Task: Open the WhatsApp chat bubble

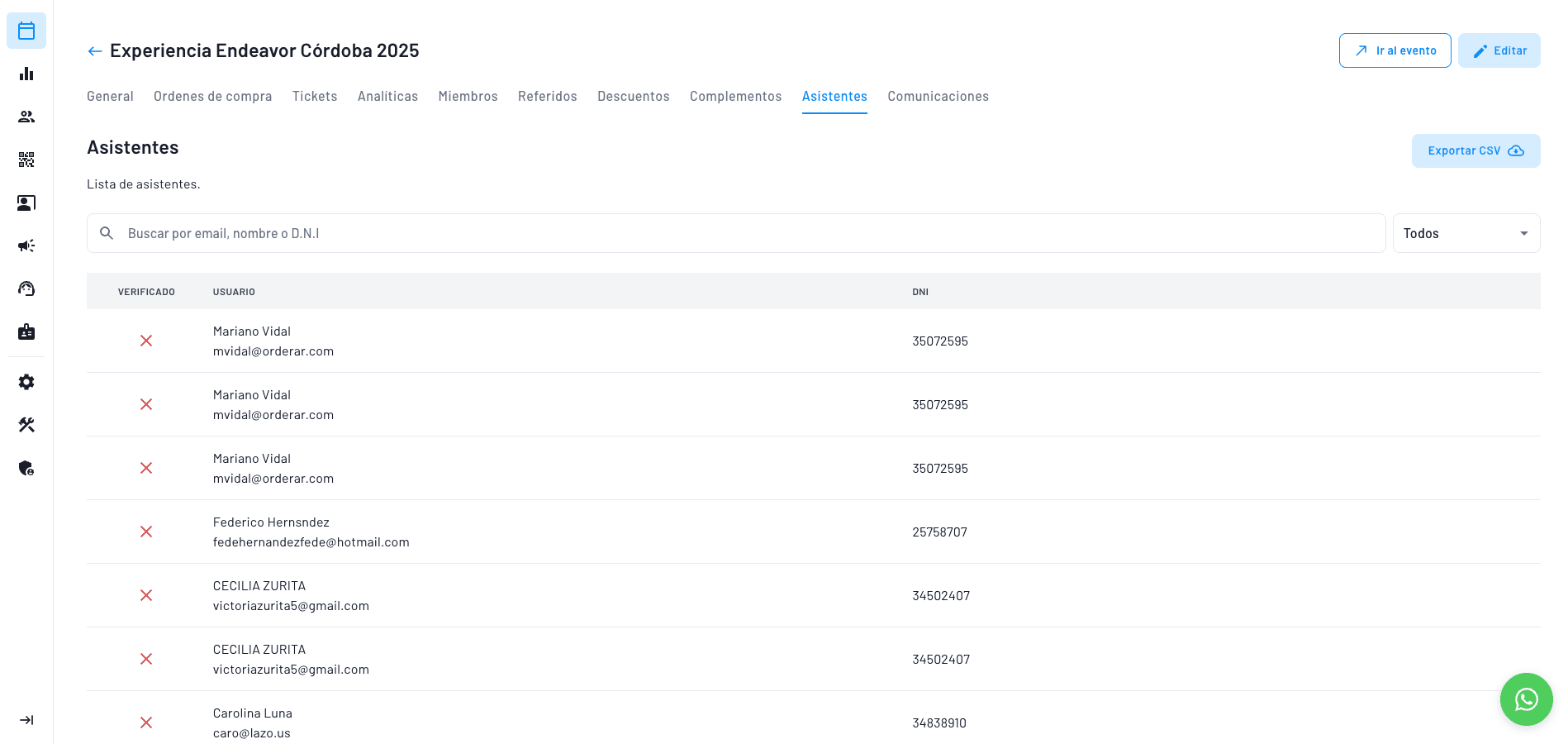Action: 1526,699
